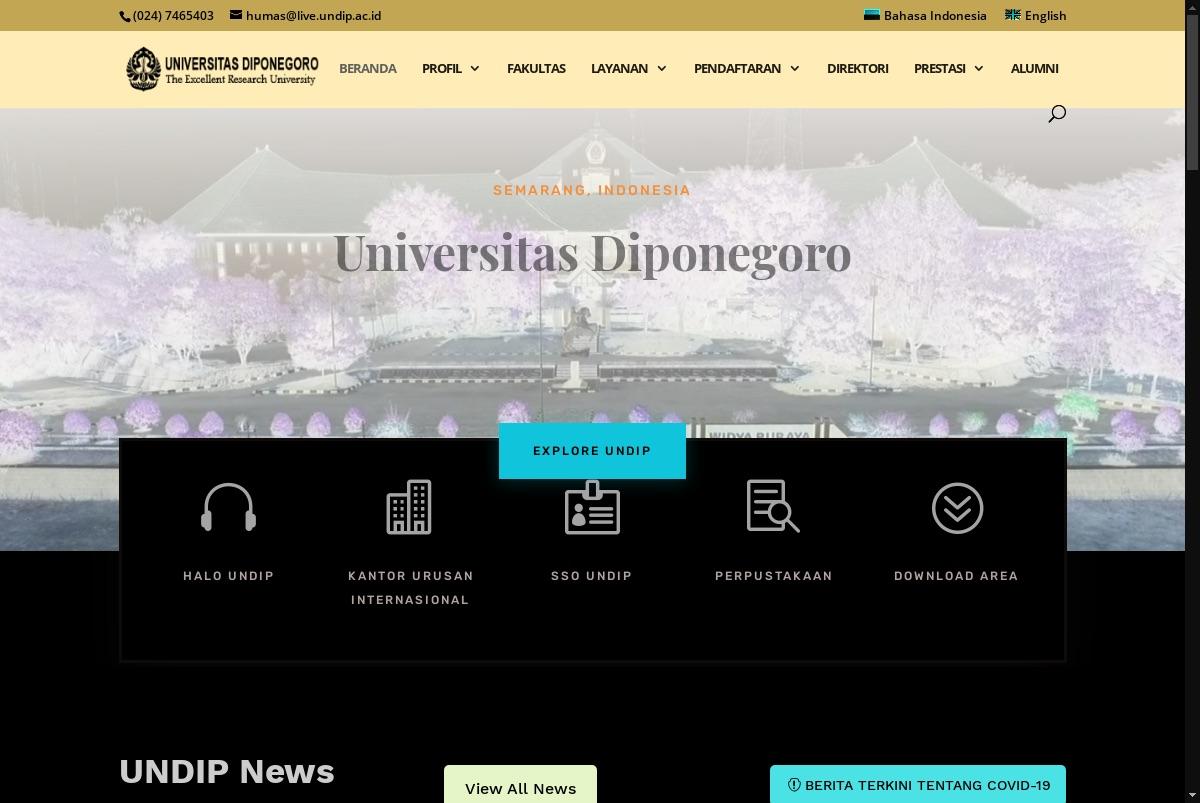Click the search magnifier icon
This screenshot has width=1200, height=803.
(x=1057, y=114)
